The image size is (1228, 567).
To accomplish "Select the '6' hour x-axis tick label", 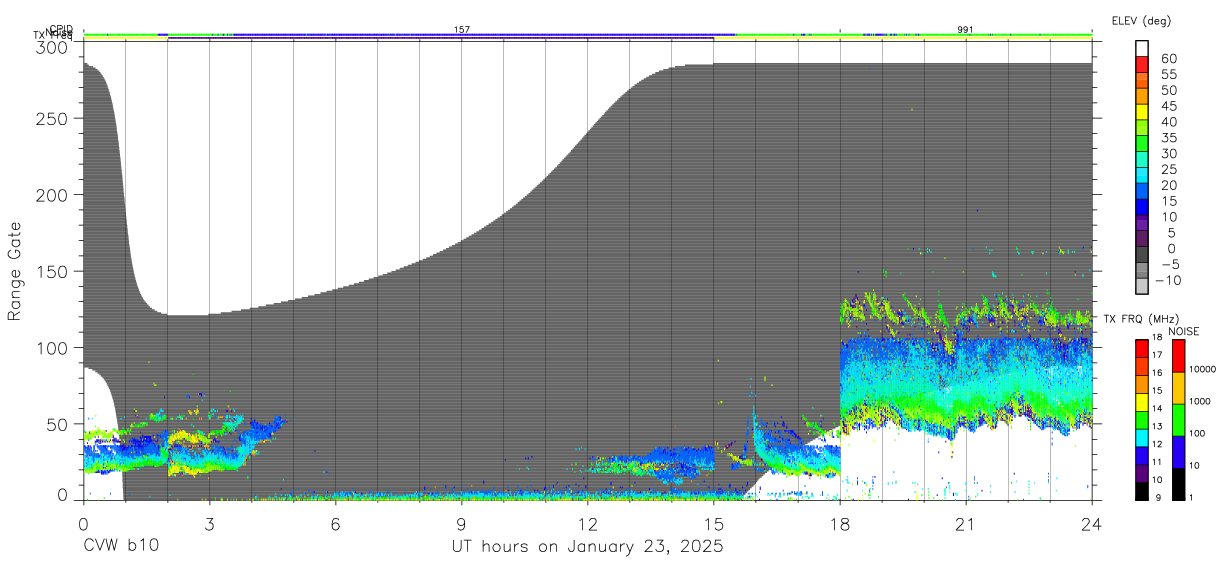I will coord(335,523).
